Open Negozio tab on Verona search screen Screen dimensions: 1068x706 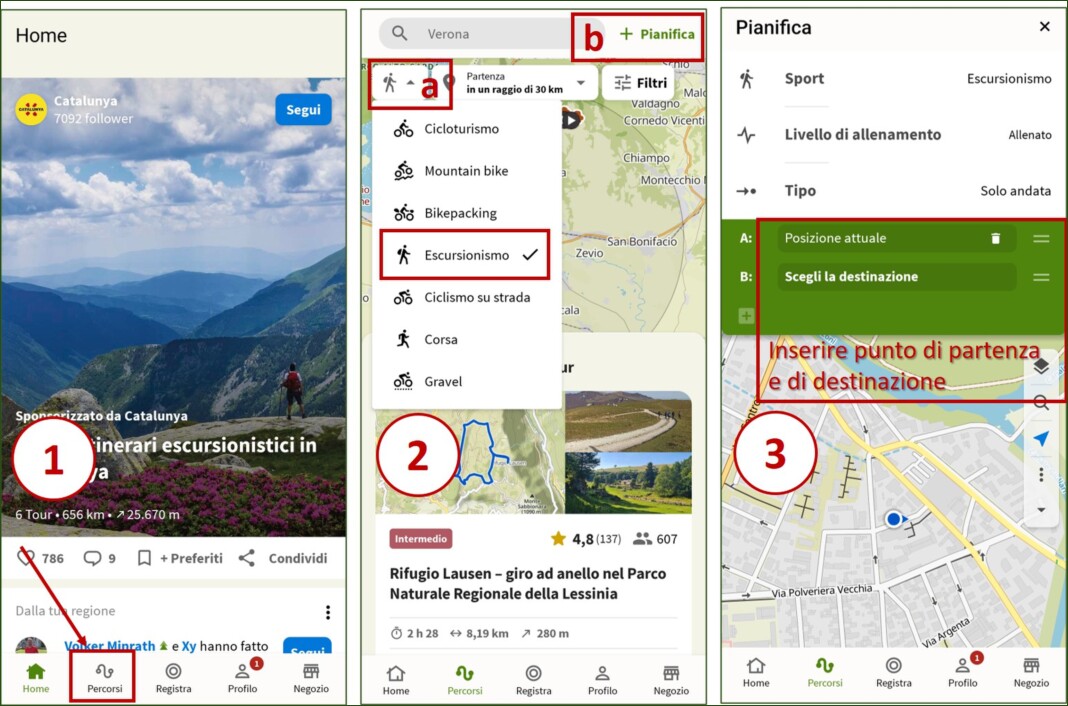click(x=672, y=681)
